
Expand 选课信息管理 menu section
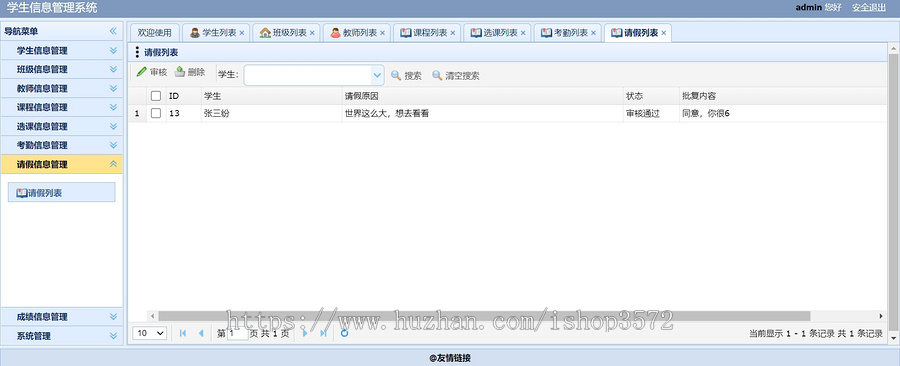click(113, 126)
